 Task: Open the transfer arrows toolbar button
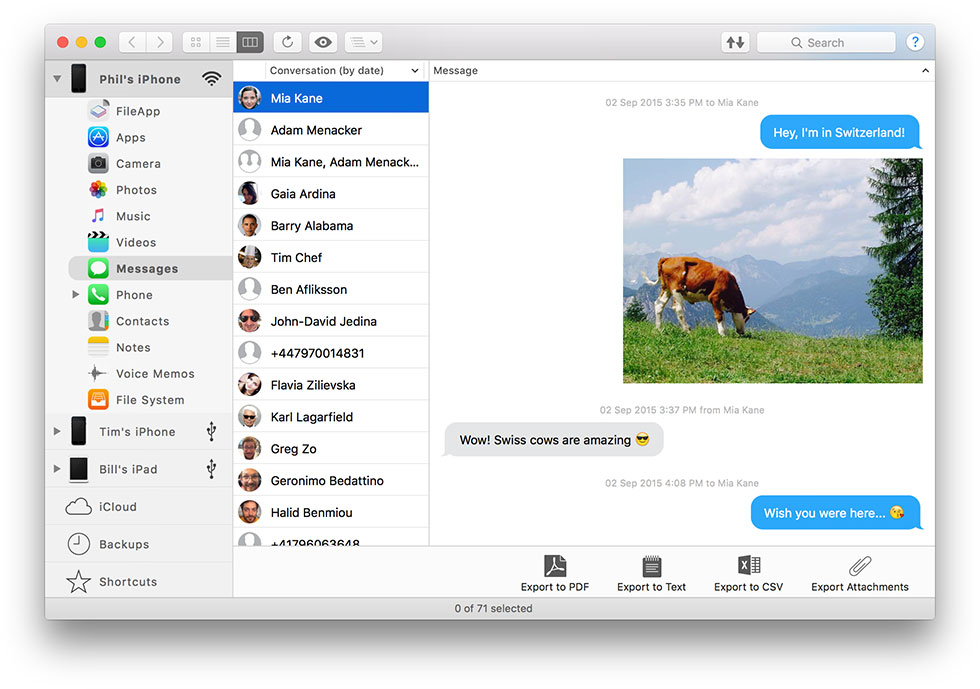[x=735, y=42]
